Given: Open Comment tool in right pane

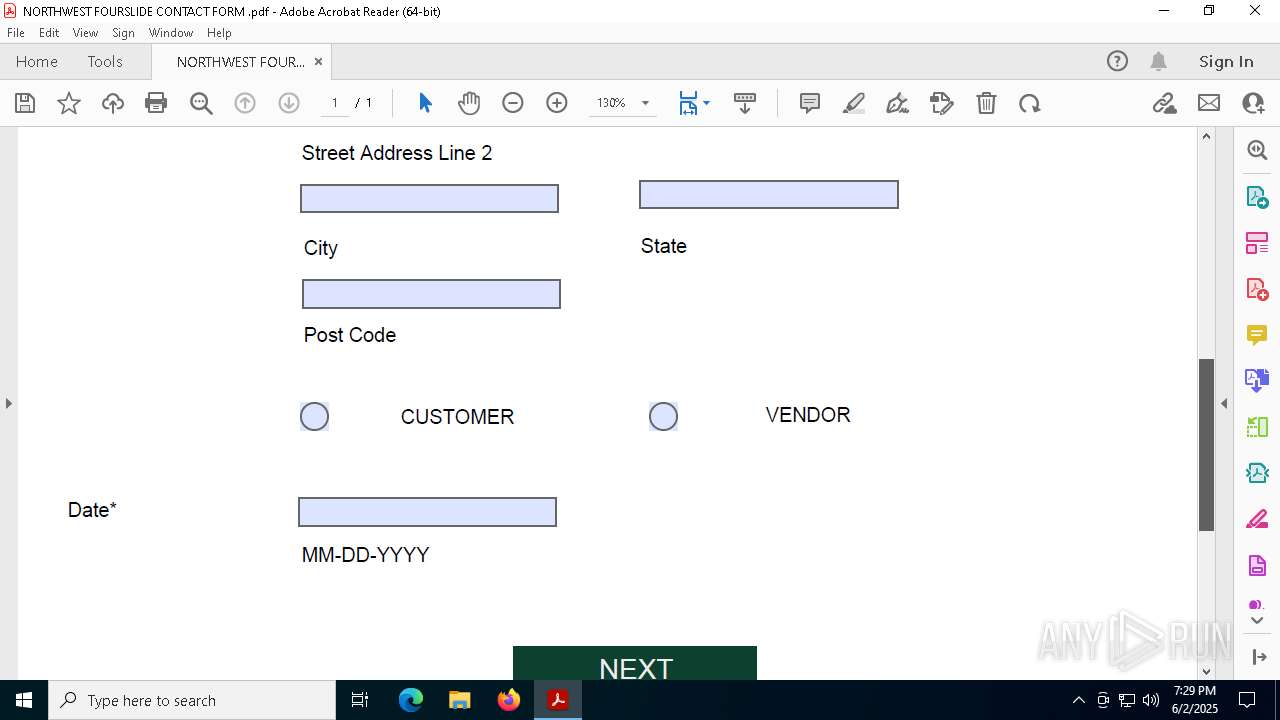Looking at the screenshot, I should (1257, 335).
